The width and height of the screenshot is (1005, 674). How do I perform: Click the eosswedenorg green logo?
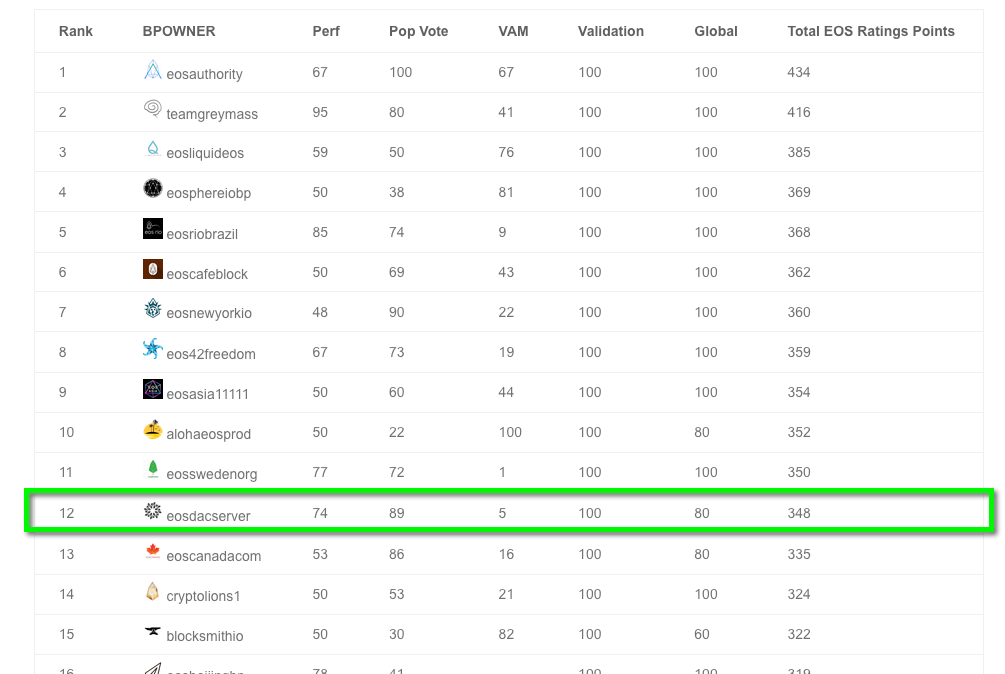tap(153, 469)
